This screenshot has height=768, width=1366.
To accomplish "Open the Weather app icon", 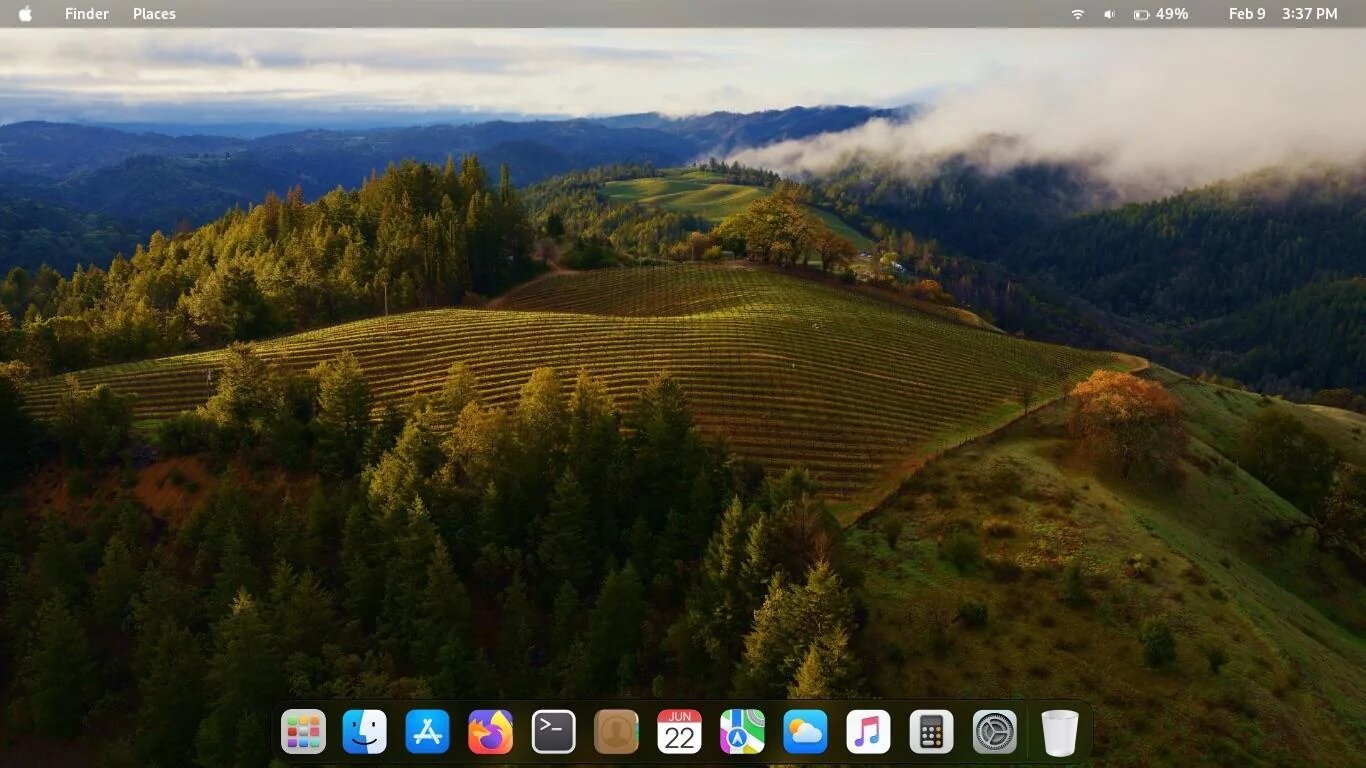I will 805,732.
